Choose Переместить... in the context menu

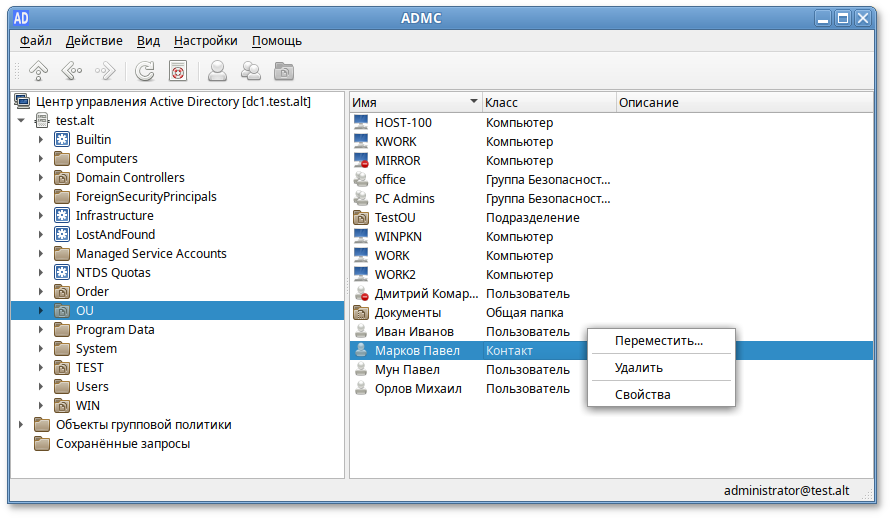click(x=659, y=341)
